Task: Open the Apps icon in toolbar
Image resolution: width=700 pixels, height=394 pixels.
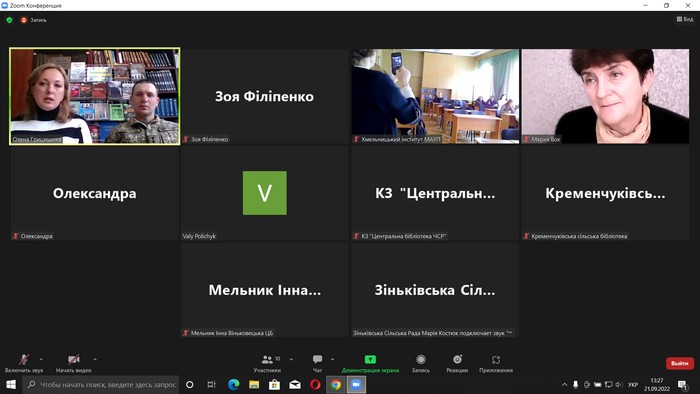Action: (x=496, y=359)
